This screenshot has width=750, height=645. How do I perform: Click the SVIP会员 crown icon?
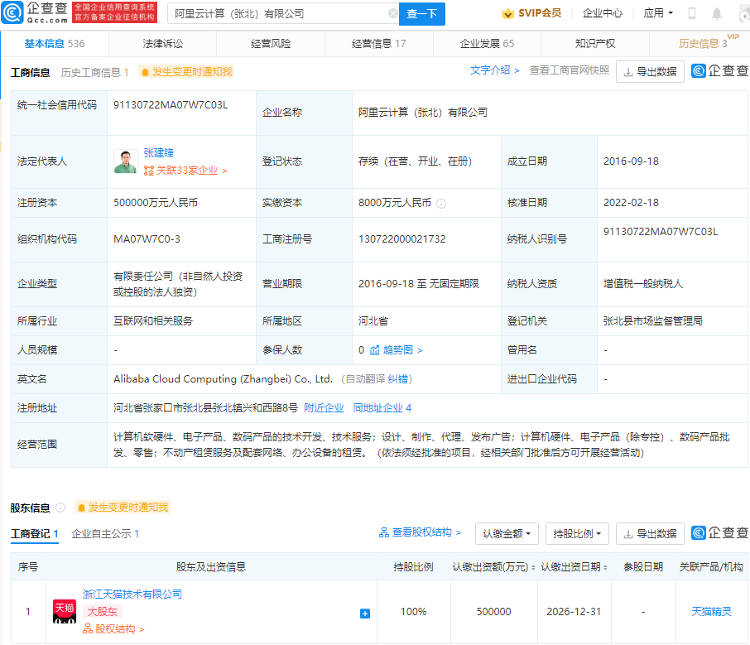pos(507,13)
